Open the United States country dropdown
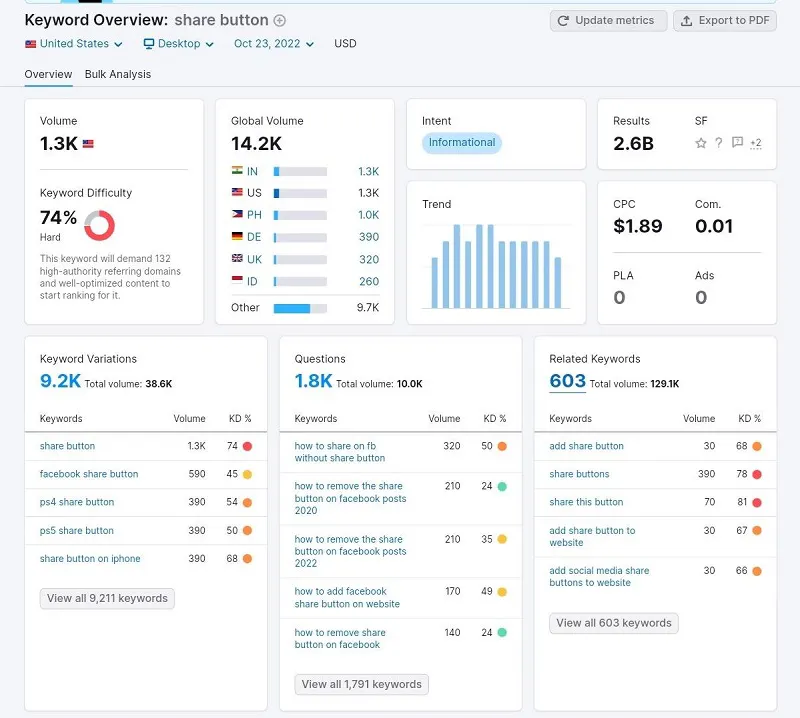The width and height of the screenshot is (800, 718). pos(74,44)
